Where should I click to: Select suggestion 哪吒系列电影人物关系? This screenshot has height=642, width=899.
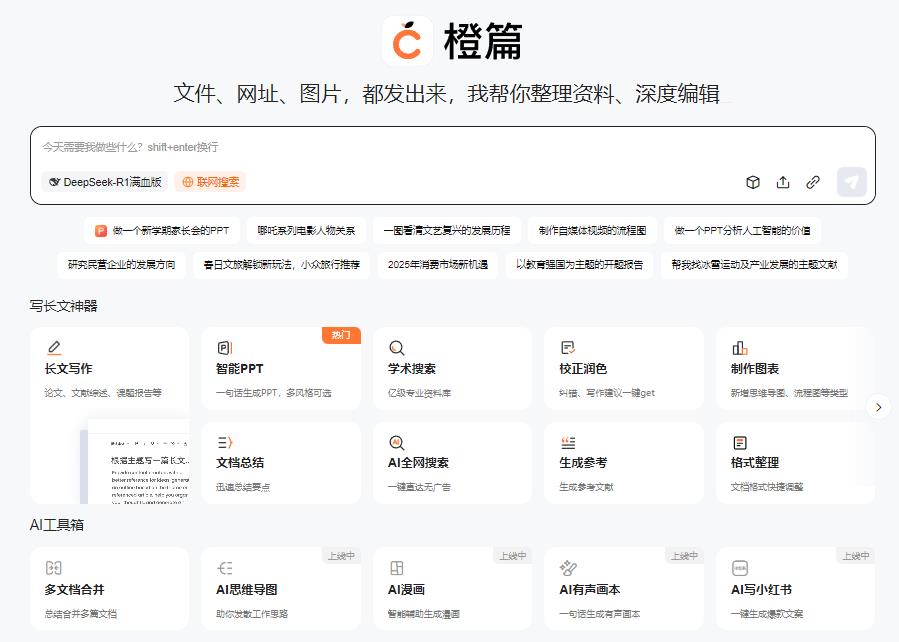coord(306,230)
